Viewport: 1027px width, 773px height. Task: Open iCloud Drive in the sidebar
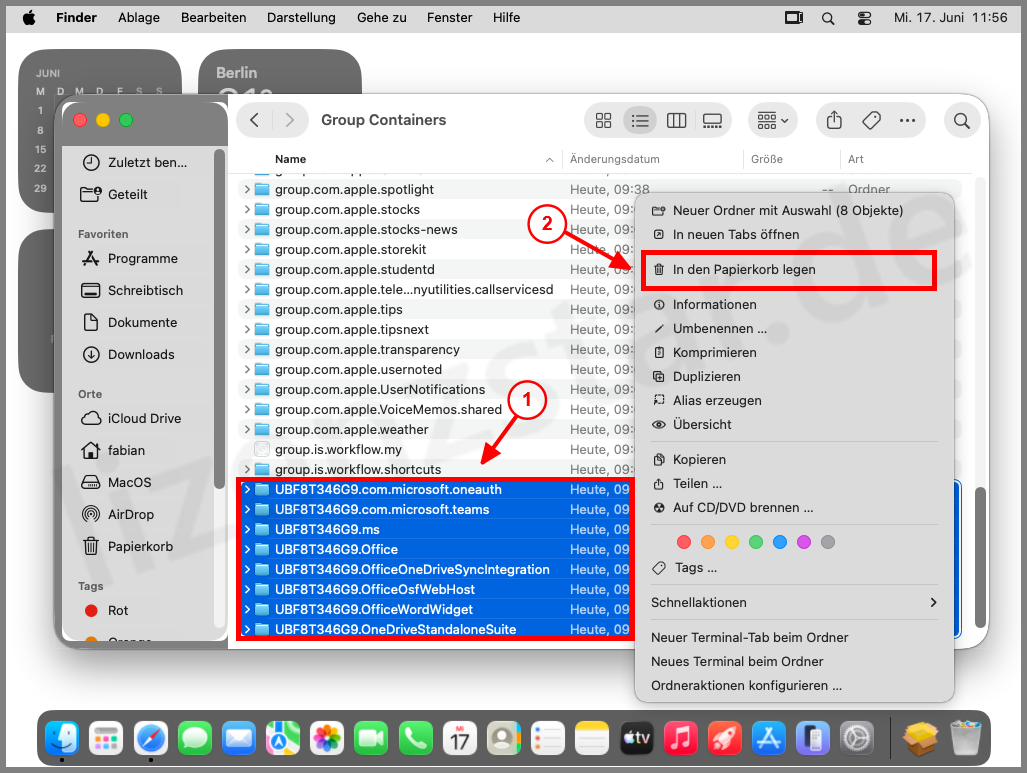[131, 419]
